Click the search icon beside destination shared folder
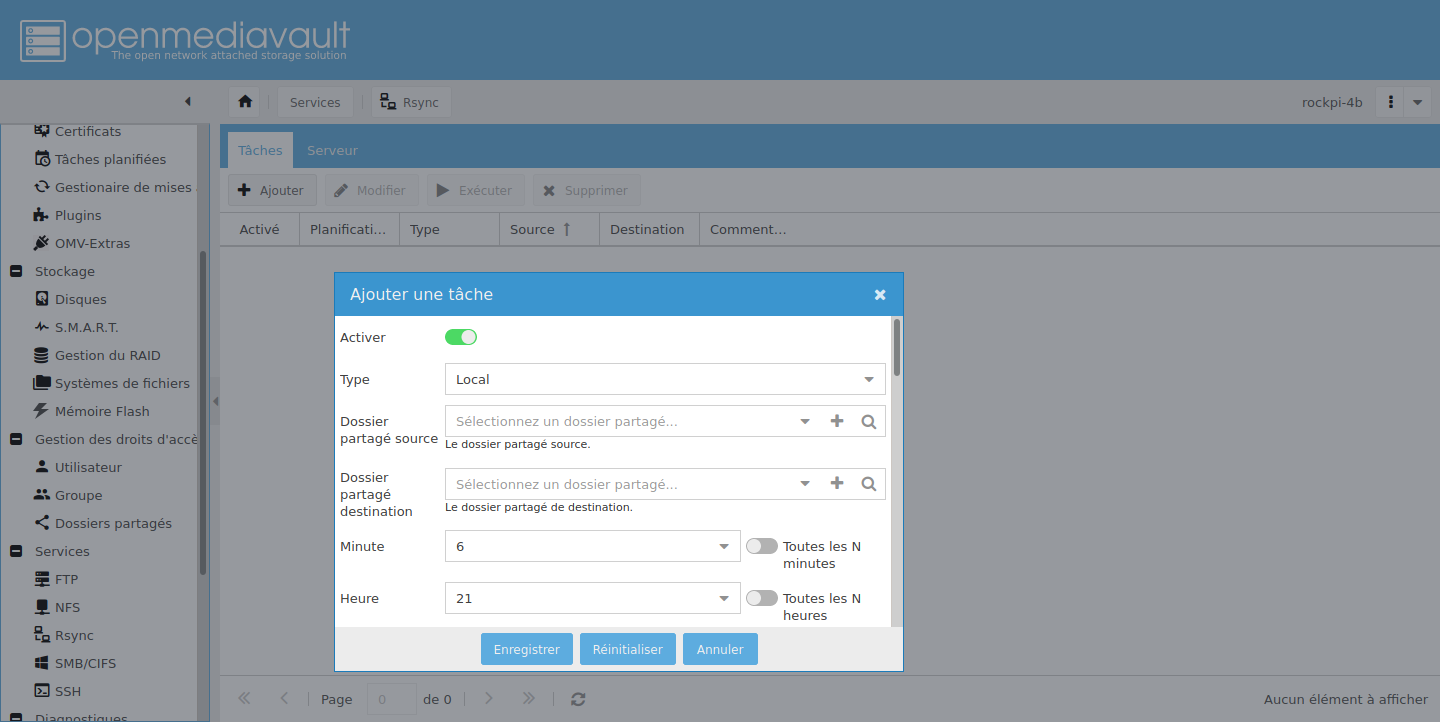 [869, 484]
